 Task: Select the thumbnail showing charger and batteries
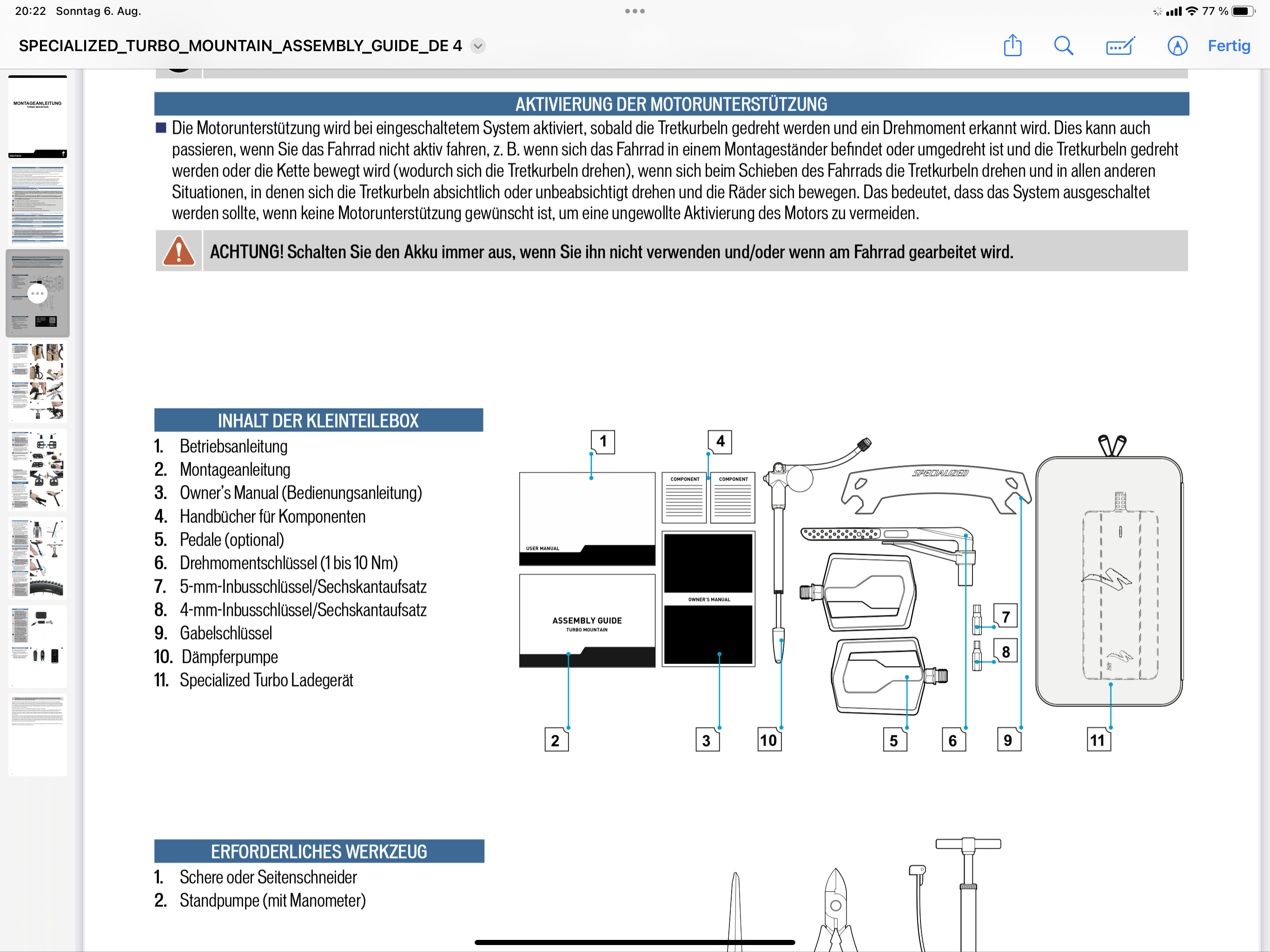point(37,646)
